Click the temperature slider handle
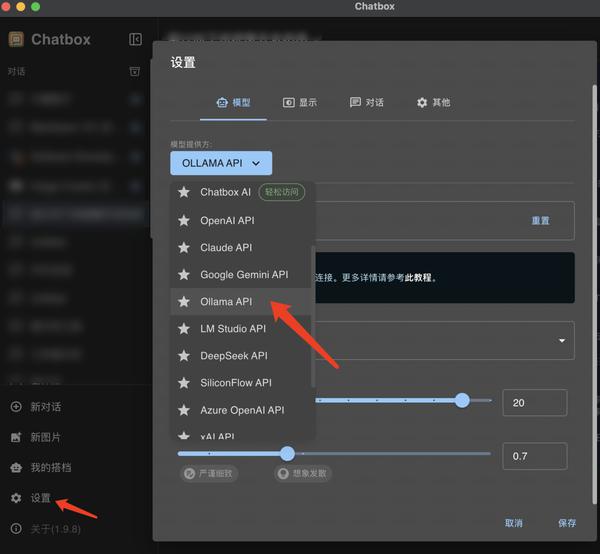The height and width of the screenshot is (554, 600). 288,453
